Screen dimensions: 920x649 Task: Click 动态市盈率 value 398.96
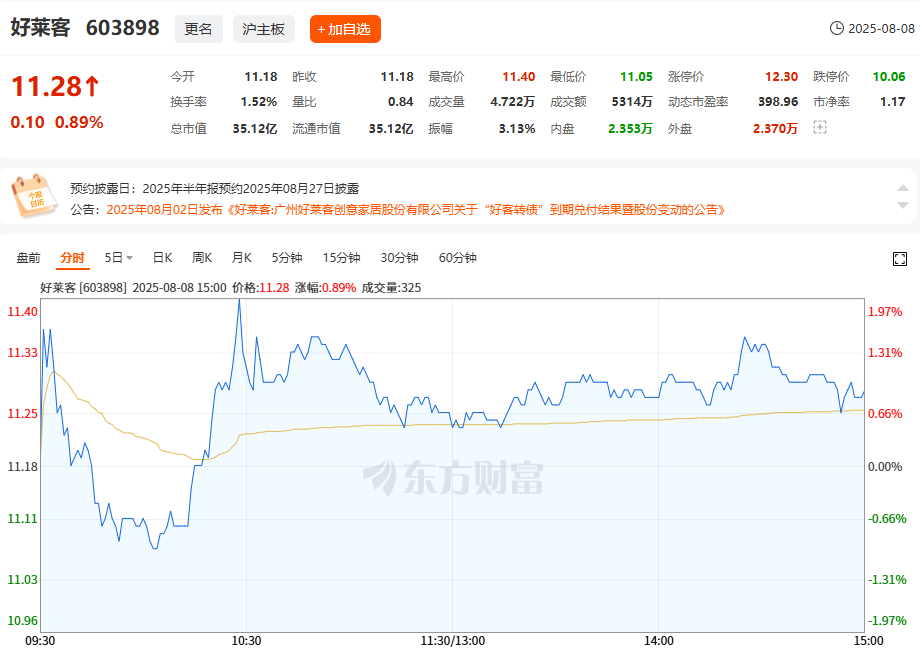778,102
